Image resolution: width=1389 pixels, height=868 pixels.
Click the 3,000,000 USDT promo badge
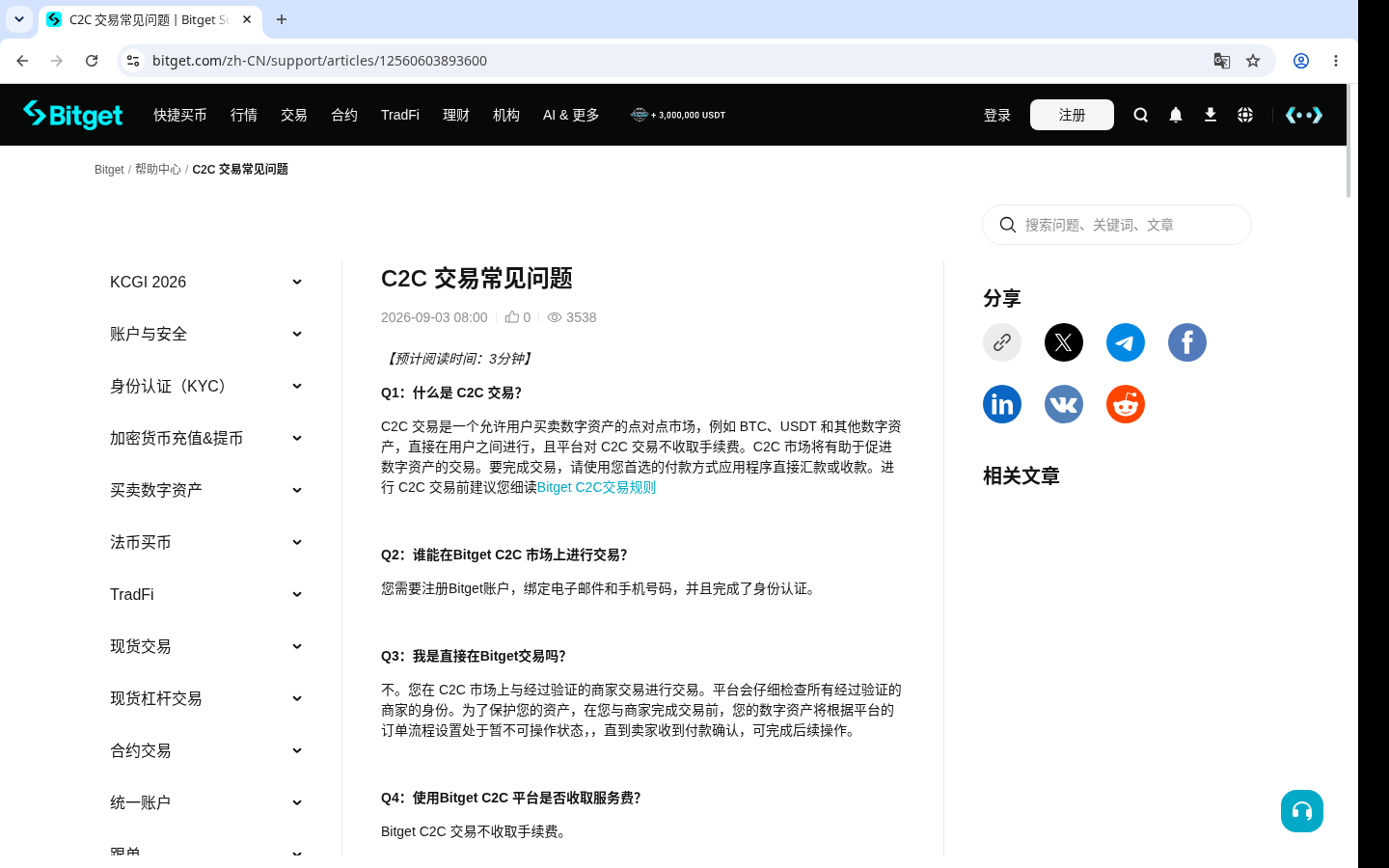[x=678, y=115]
